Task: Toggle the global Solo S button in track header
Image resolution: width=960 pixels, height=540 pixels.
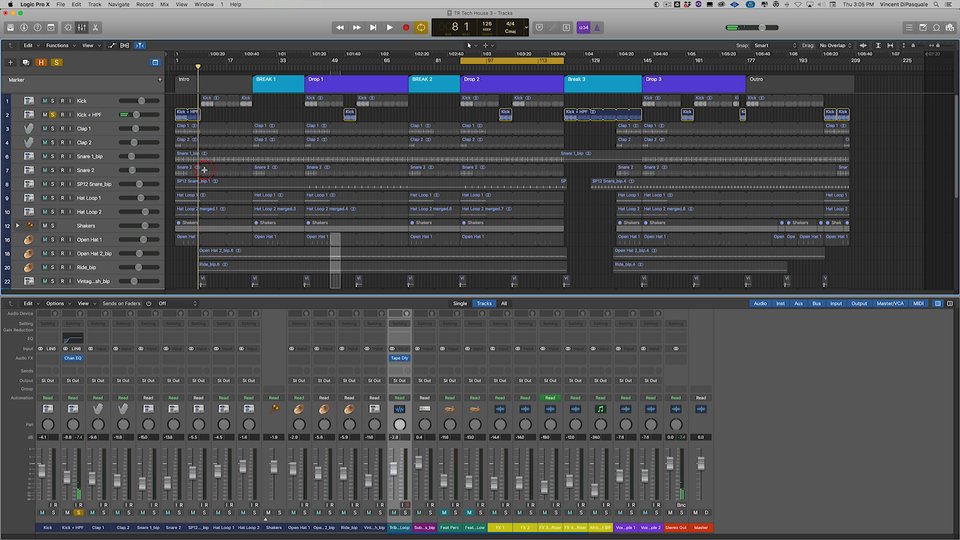Action: [x=56, y=62]
